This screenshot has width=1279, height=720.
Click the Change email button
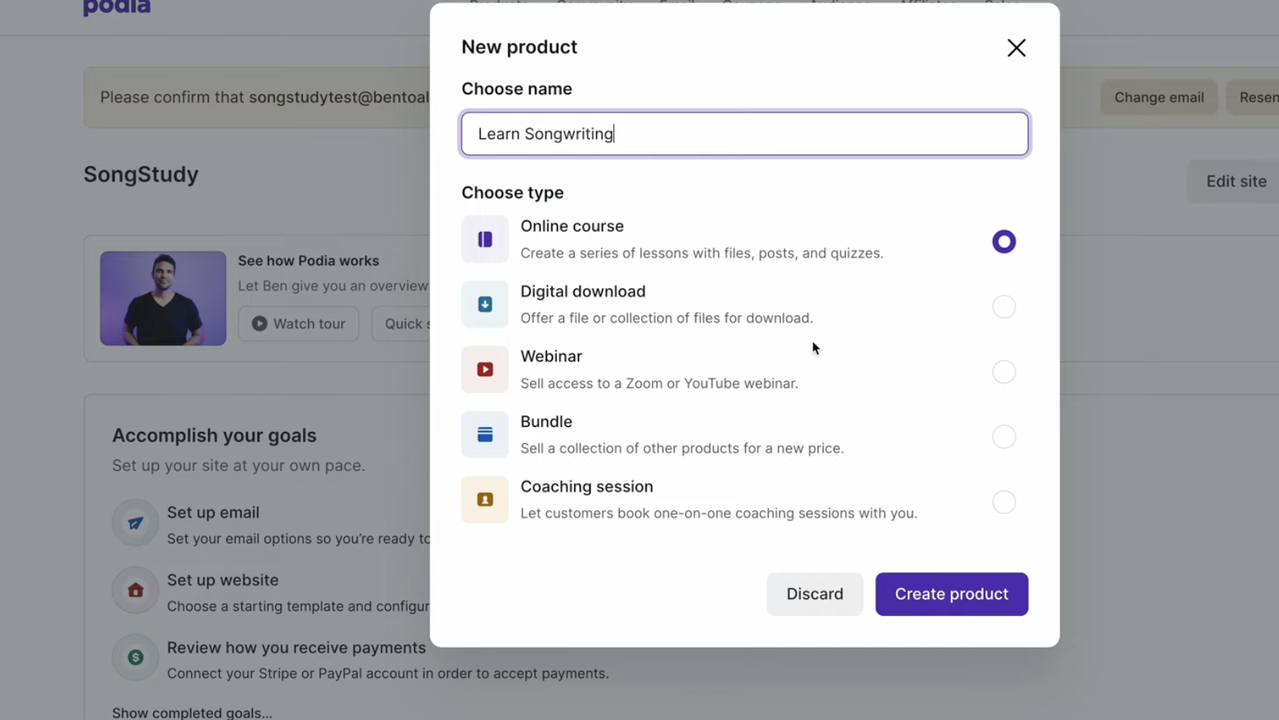click(x=1158, y=98)
